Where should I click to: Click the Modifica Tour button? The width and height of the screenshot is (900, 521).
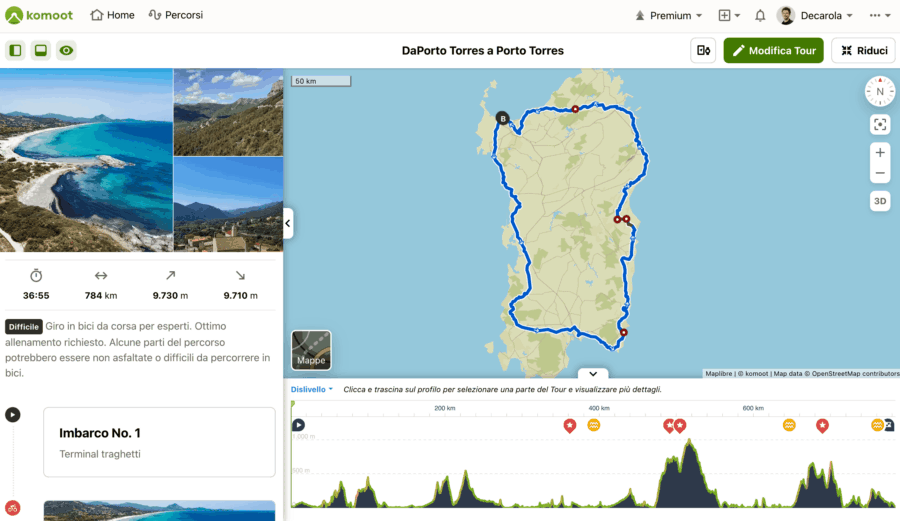[773, 50]
